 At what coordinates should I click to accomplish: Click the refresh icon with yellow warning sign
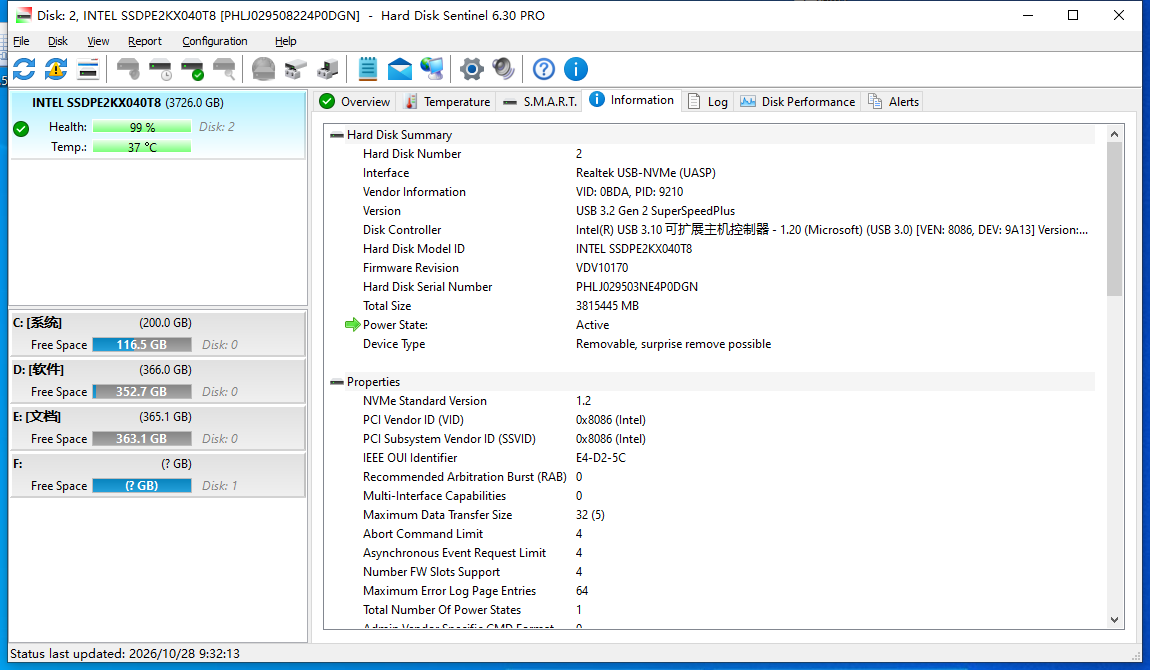[56, 70]
